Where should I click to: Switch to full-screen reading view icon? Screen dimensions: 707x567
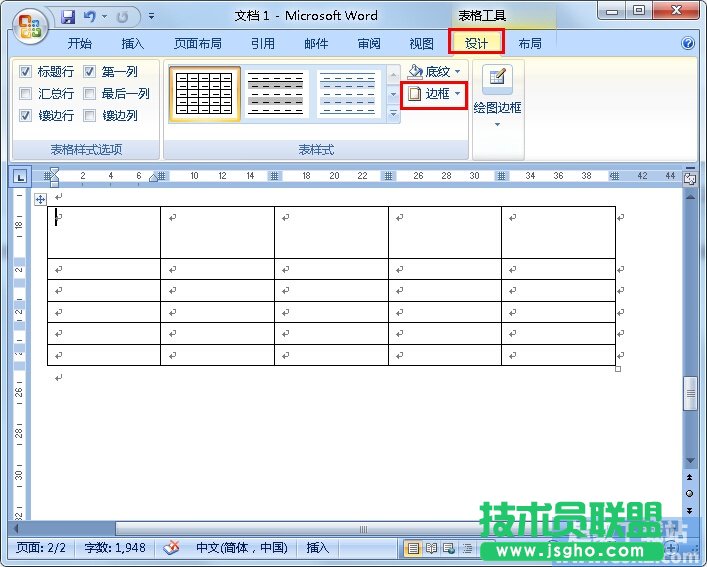(432, 548)
